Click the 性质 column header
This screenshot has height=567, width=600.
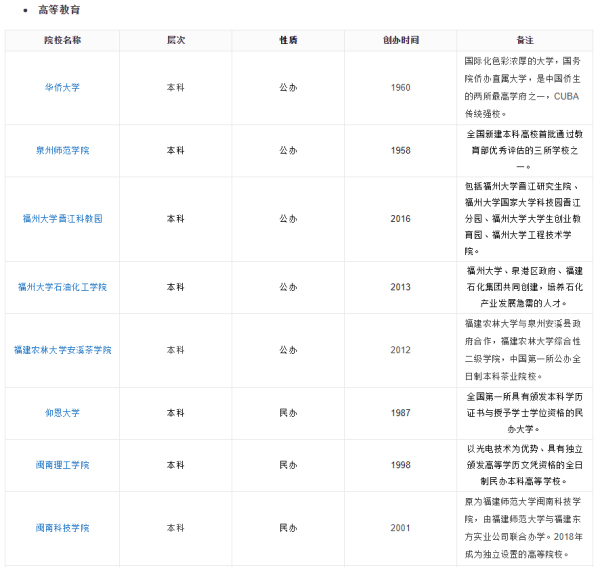click(288, 40)
